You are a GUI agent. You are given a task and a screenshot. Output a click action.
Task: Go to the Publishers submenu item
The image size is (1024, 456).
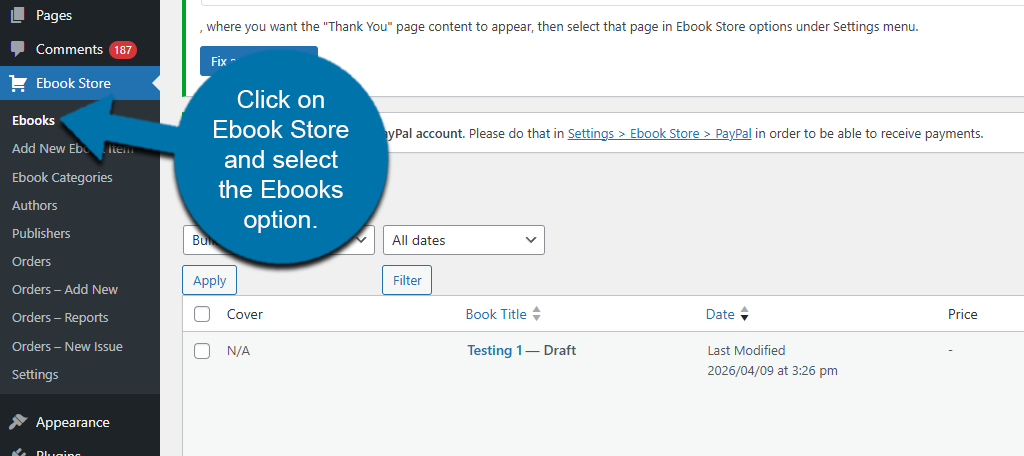point(41,234)
